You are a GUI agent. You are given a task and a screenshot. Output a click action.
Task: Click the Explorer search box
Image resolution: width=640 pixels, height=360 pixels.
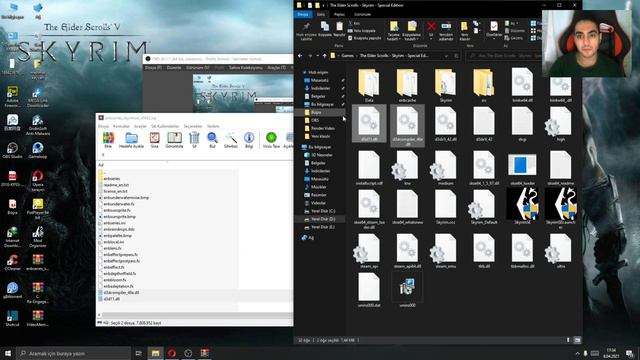pyautogui.click(x=503, y=56)
